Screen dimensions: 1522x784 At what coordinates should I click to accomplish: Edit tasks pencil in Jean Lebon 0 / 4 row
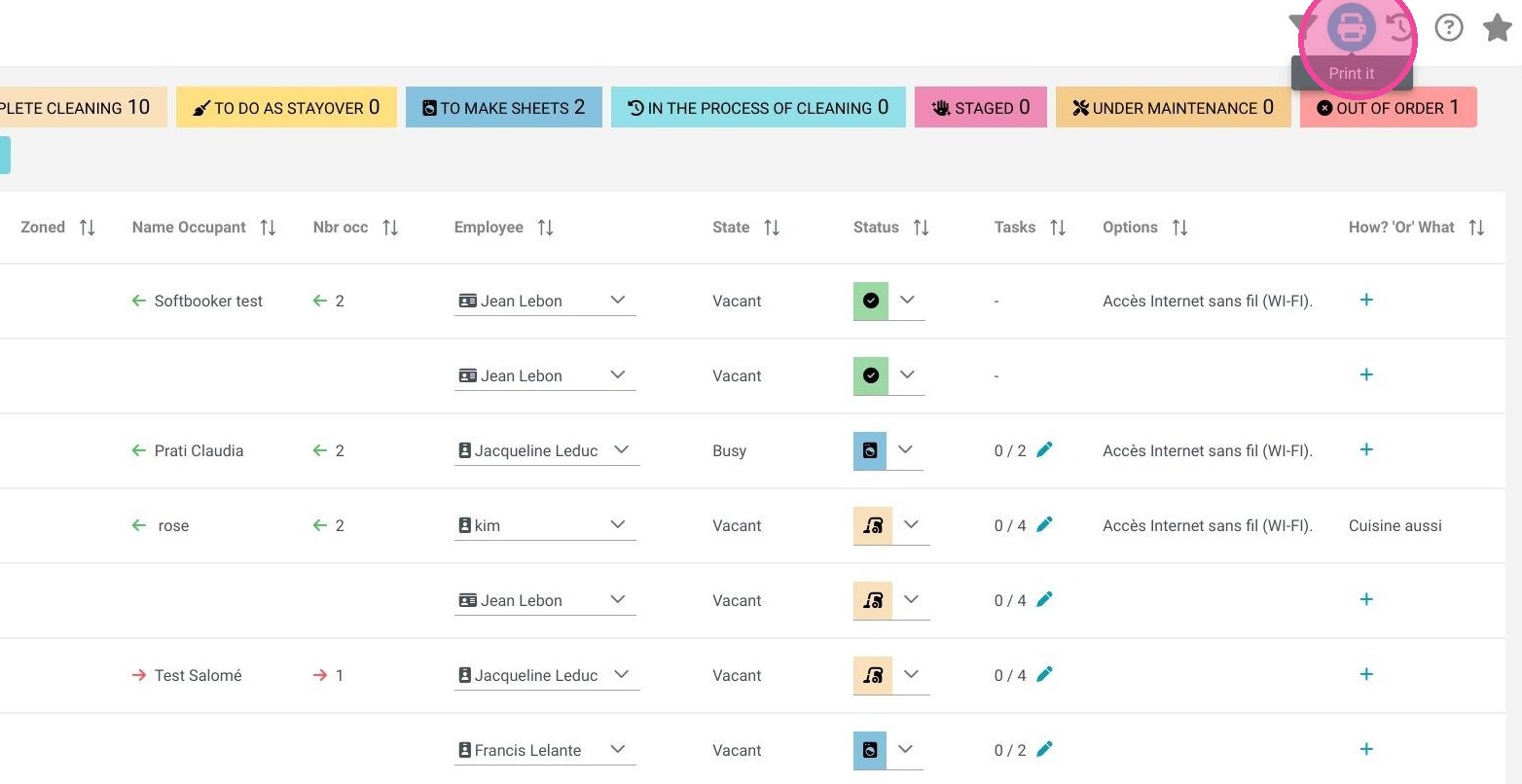click(1044, 599)
